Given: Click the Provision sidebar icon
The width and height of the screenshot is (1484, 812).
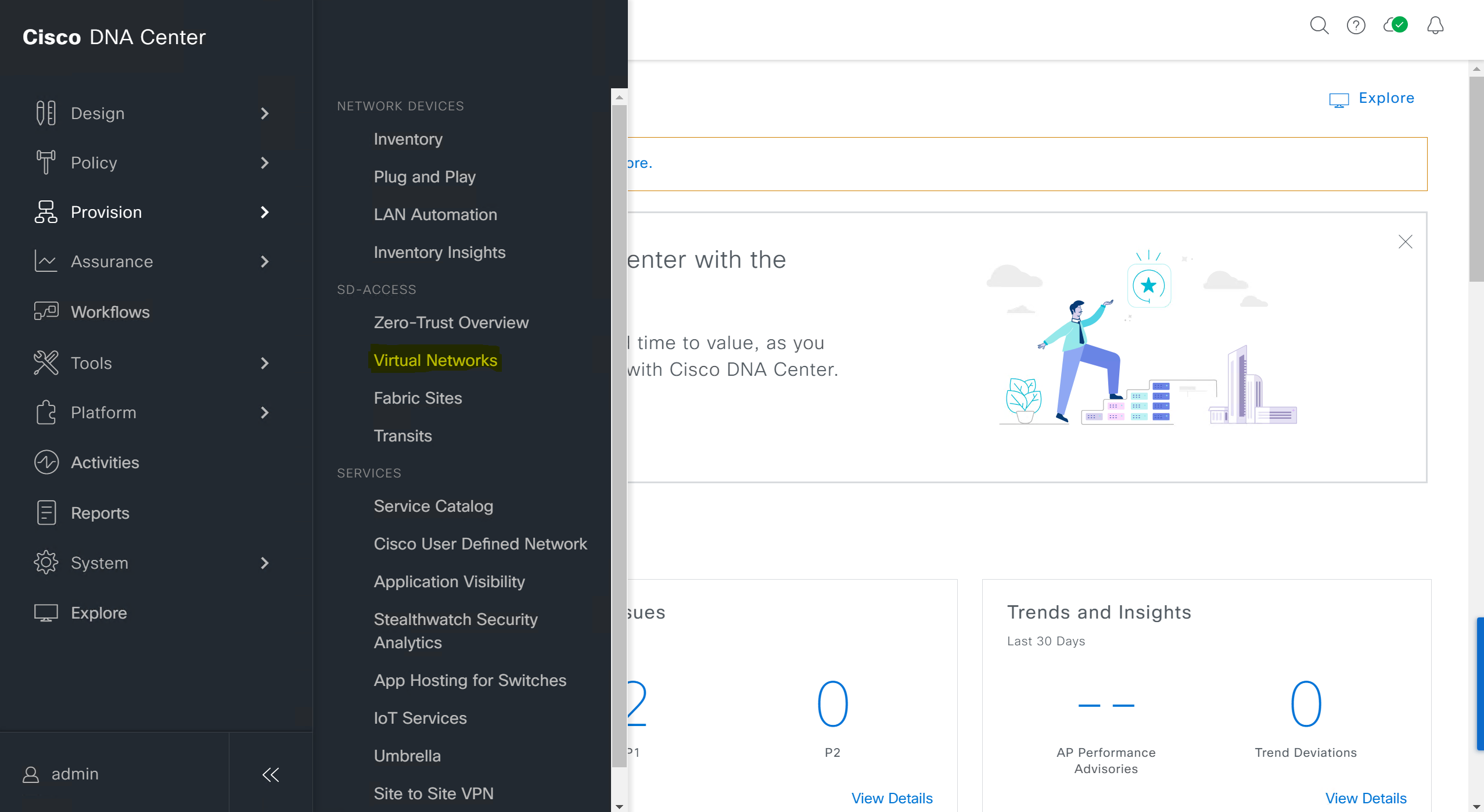Looking at the screenshot, I should 45,212.
